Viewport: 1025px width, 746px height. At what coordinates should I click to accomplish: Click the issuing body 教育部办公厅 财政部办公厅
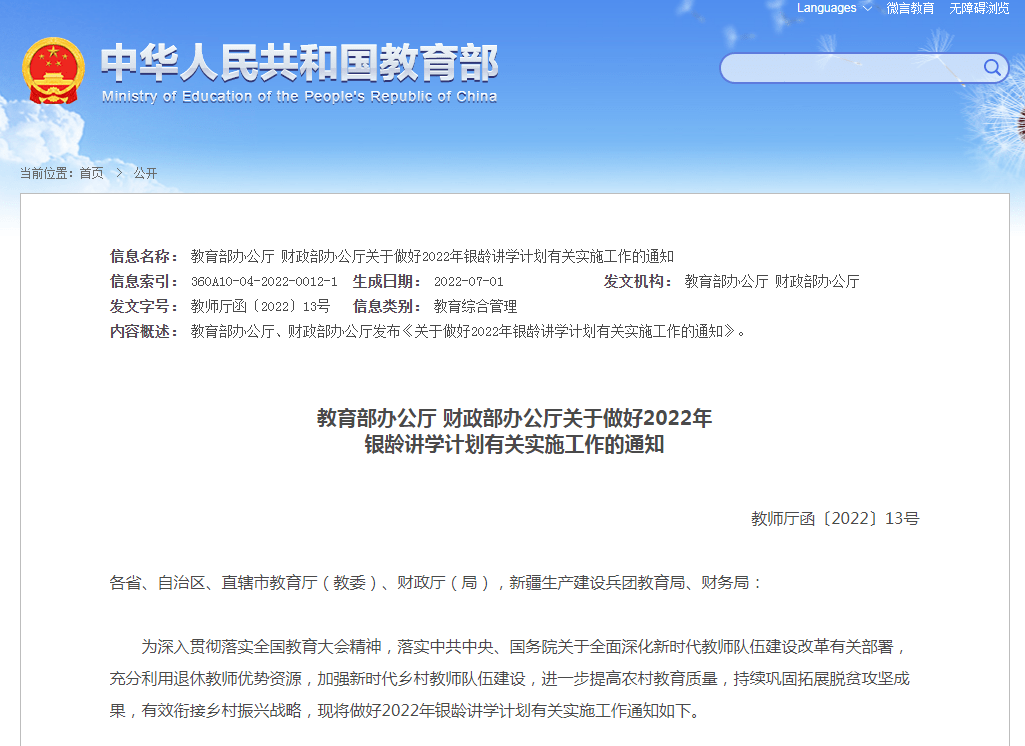click(x=772, y=282)
